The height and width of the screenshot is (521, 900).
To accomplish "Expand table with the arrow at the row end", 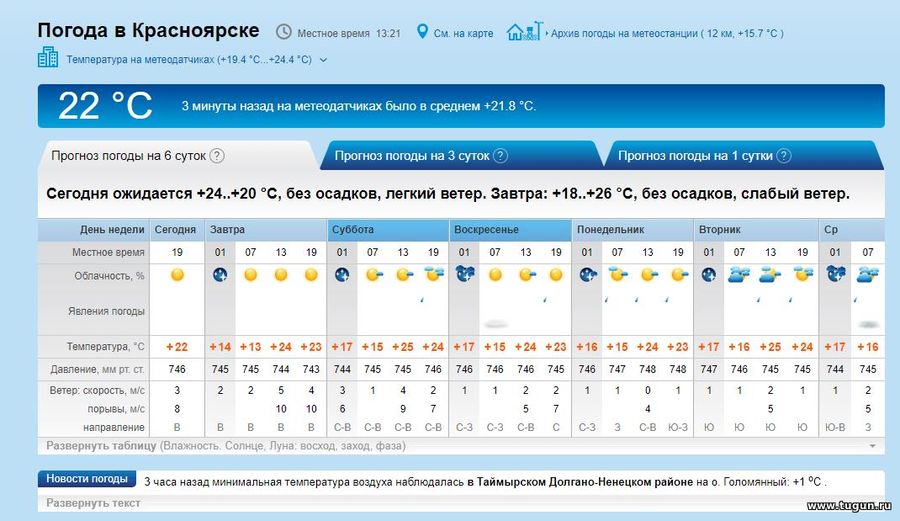I will (872, 446).
